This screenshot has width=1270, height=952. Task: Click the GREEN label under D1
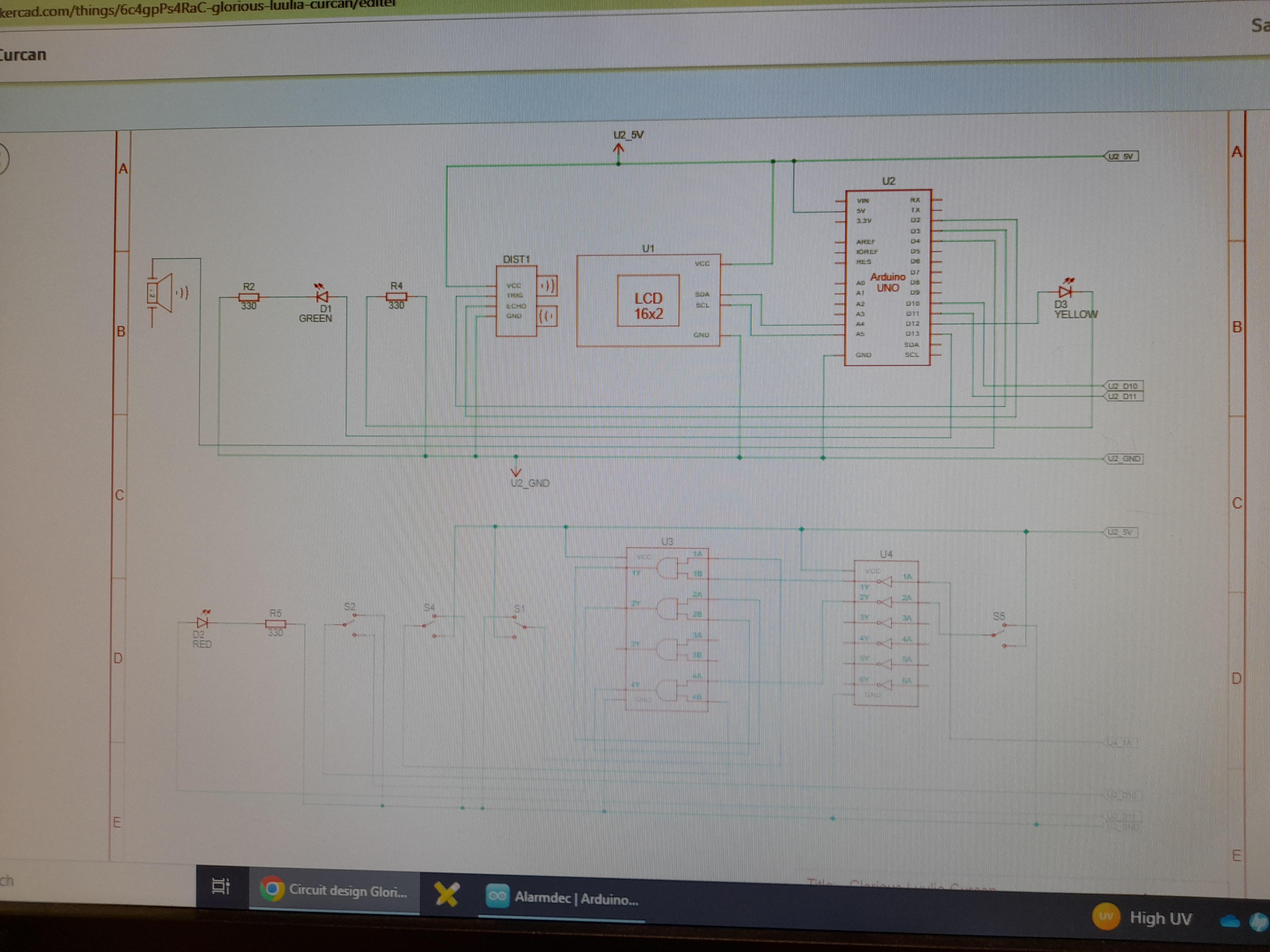coord(315,318)
